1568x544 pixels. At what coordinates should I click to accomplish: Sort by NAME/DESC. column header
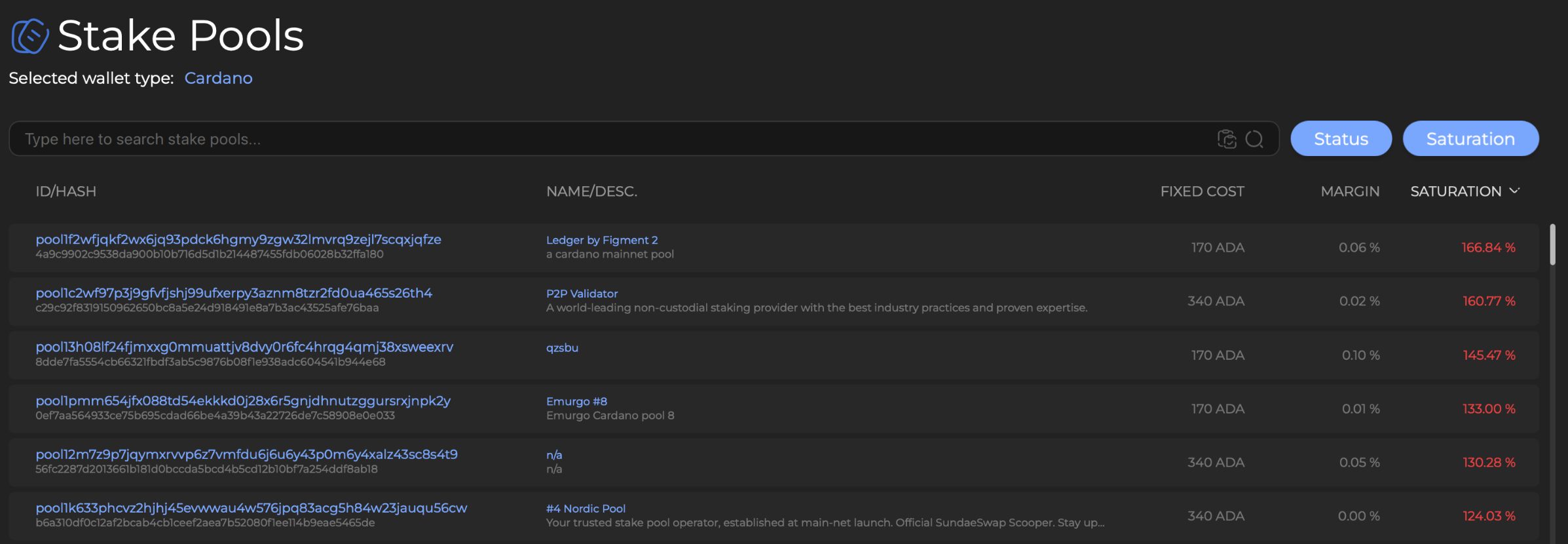591,191
